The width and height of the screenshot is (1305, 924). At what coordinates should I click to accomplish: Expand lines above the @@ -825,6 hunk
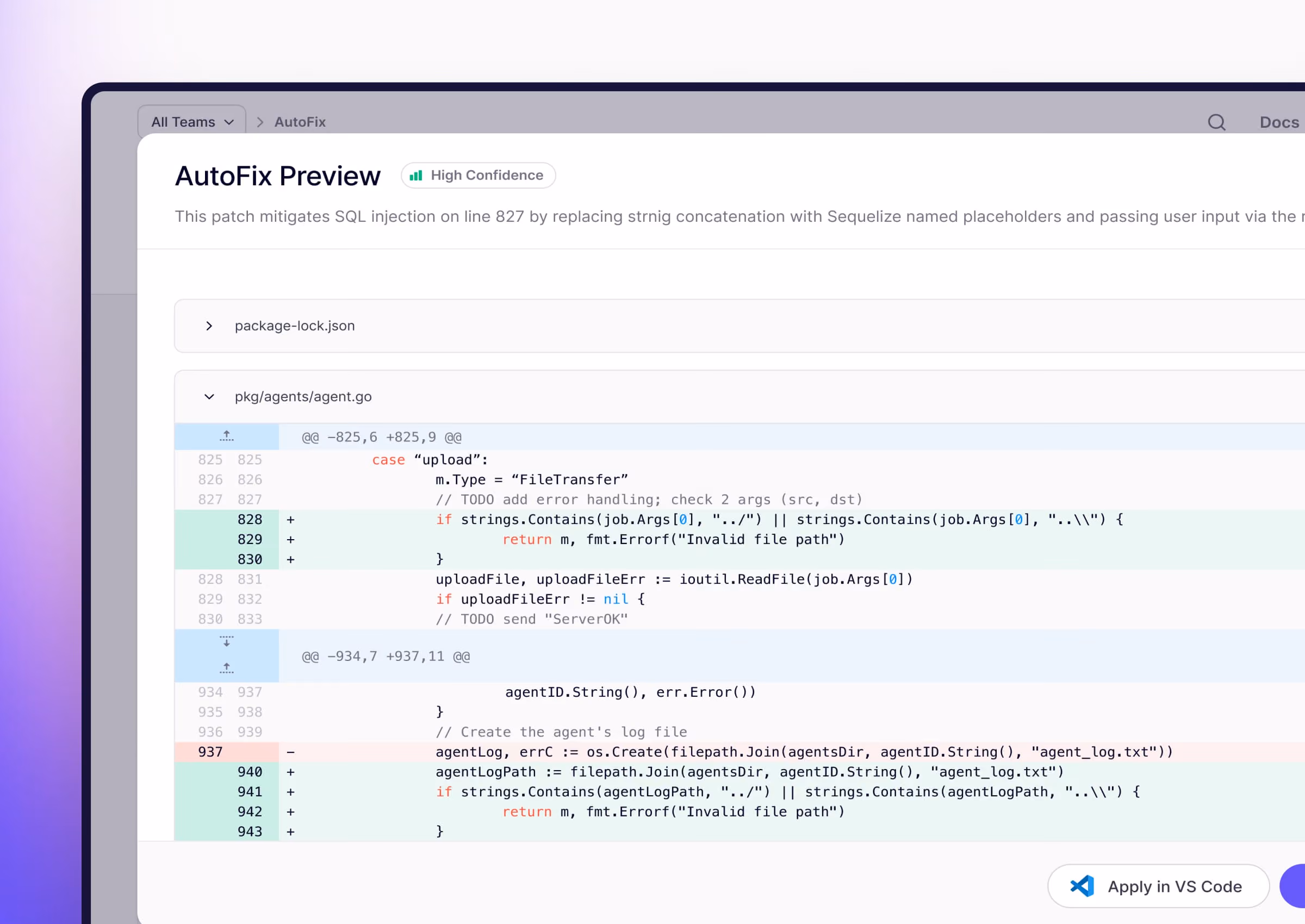coord(227,436)
